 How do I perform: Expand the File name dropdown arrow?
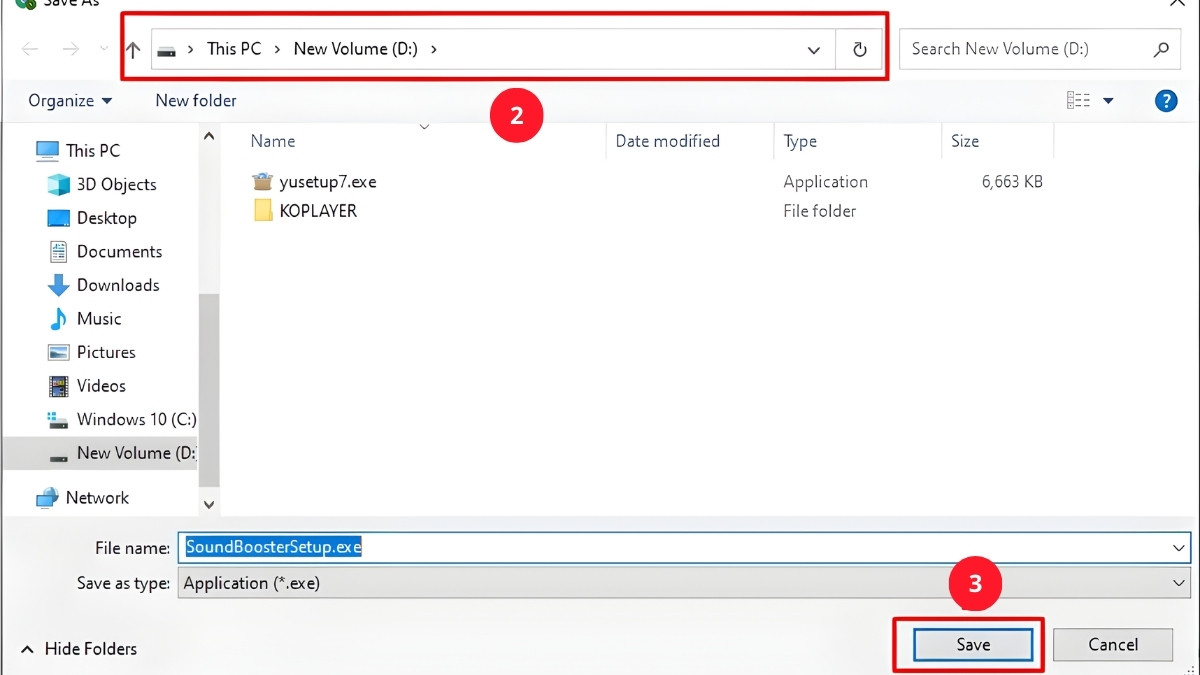(1177, 548)
